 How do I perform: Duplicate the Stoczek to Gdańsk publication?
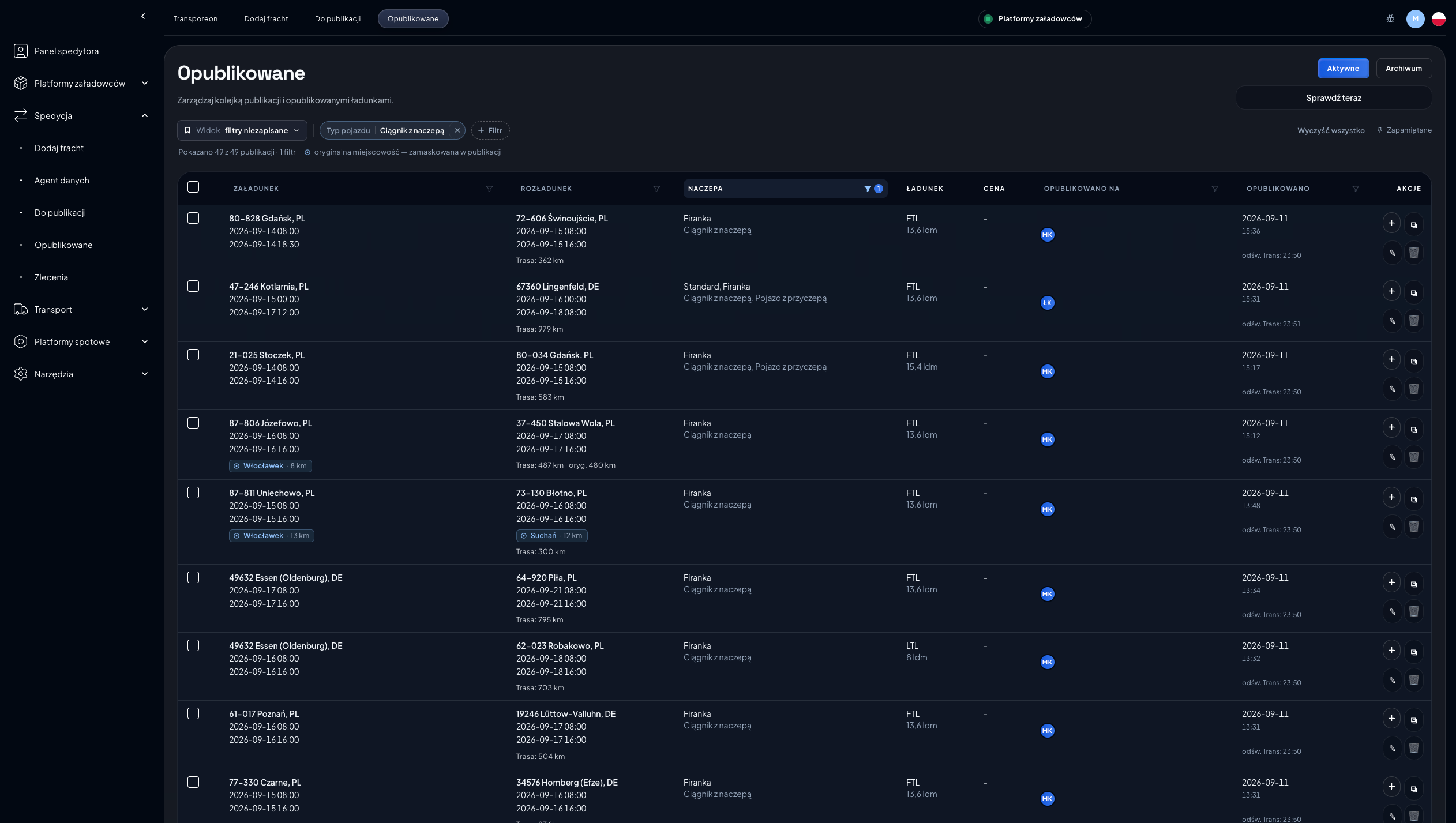(x=1414, y=361)
